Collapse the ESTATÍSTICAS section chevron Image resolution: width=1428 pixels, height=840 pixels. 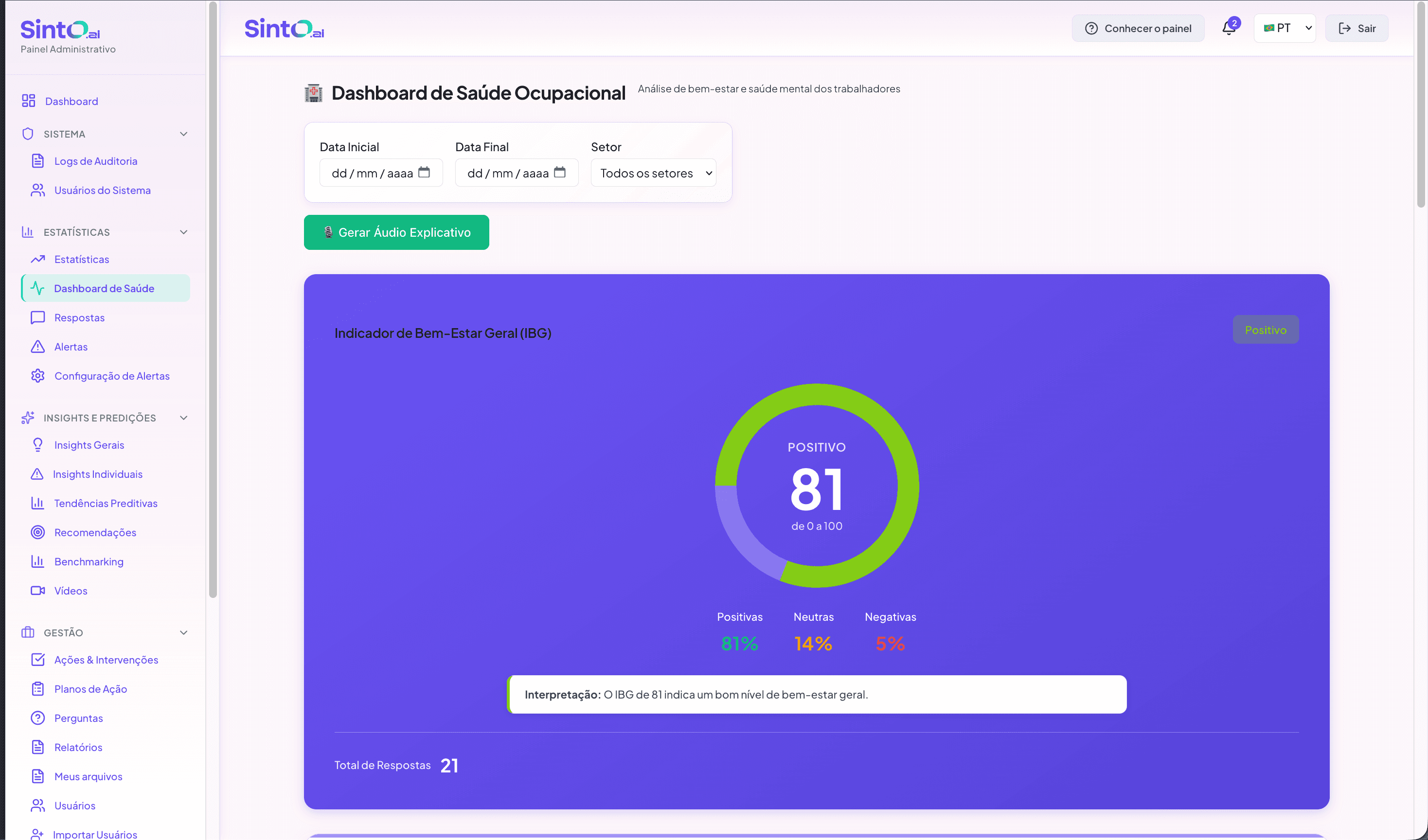pyautogui.click(x=183, y=232)
